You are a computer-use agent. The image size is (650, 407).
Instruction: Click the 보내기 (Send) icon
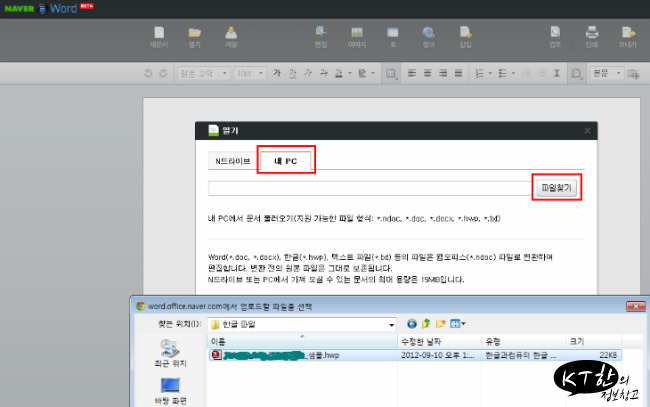[x=628, y=36]
